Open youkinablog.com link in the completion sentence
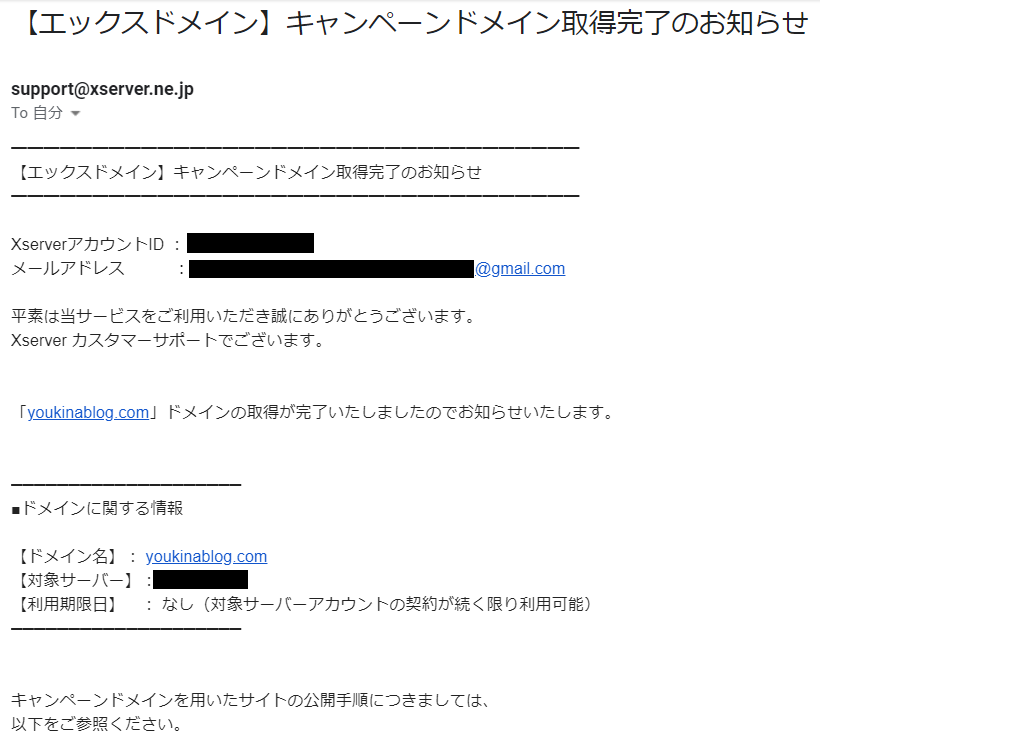This screenshot has width=1032, height=744. 88,412
